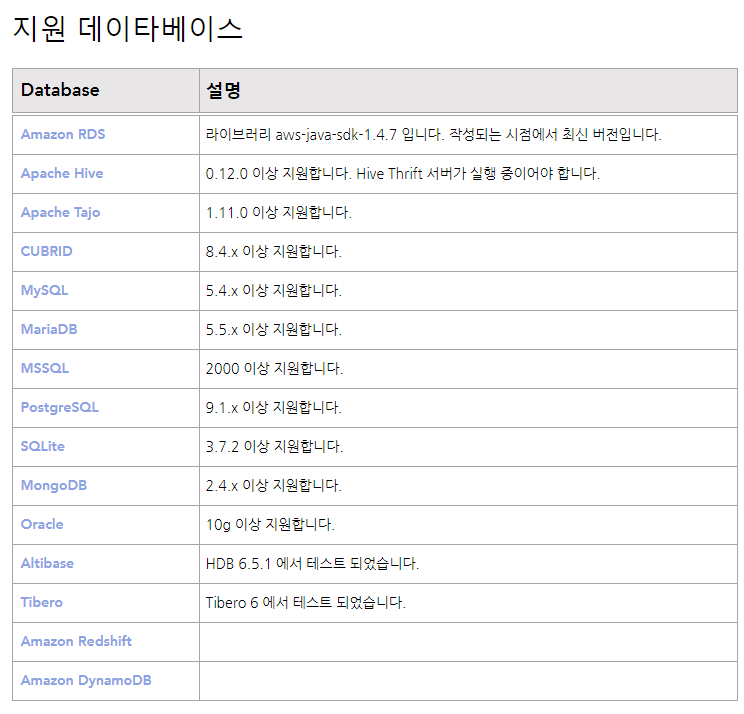Open the MongoDB link
Viewport: 744px width, 714px height.
point(54,485)
